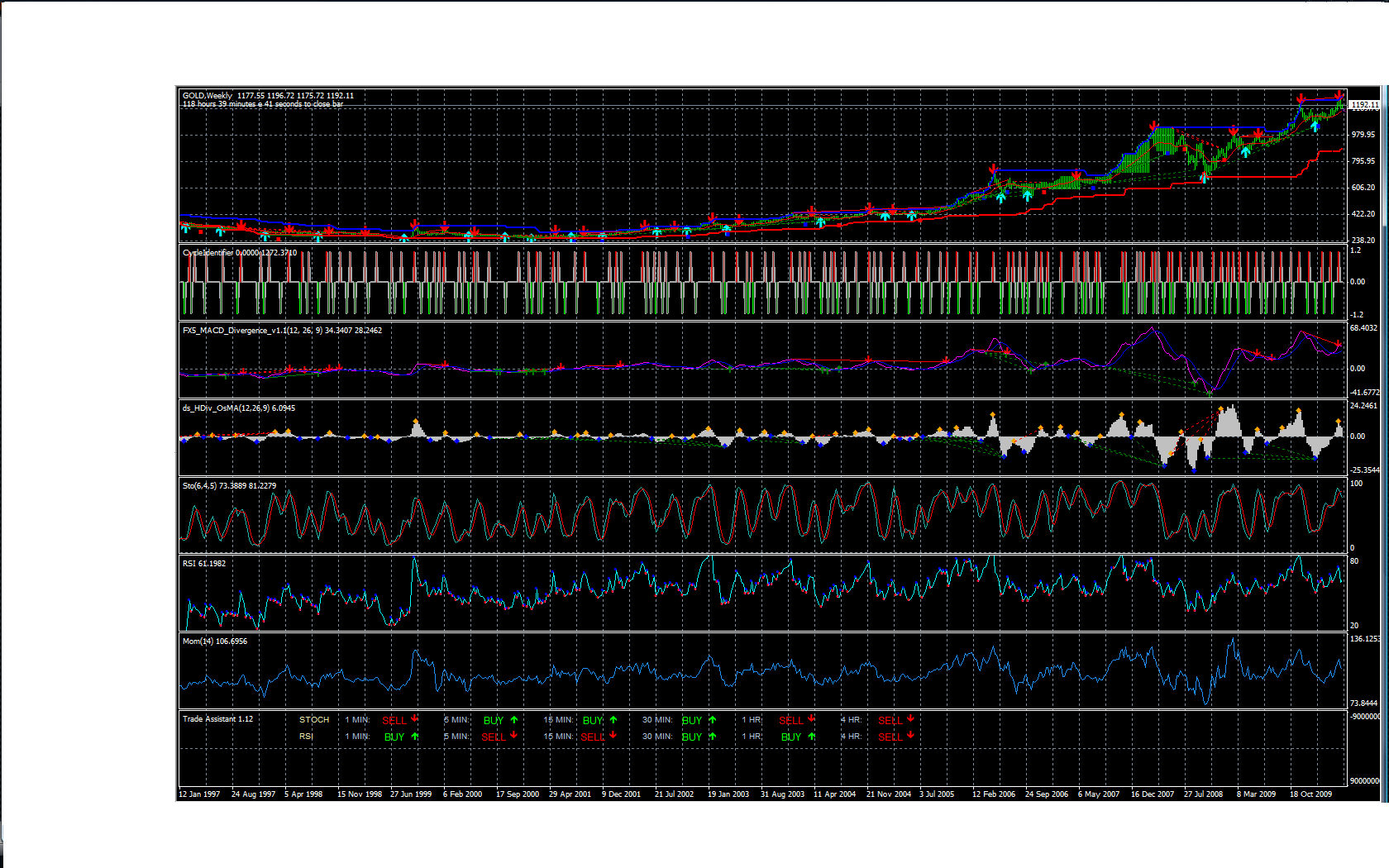Click the STOCH 5 MIN green buy arrow
This screenshot has width=1389, height=868.
pyautogui.click(x=514, y=720)
